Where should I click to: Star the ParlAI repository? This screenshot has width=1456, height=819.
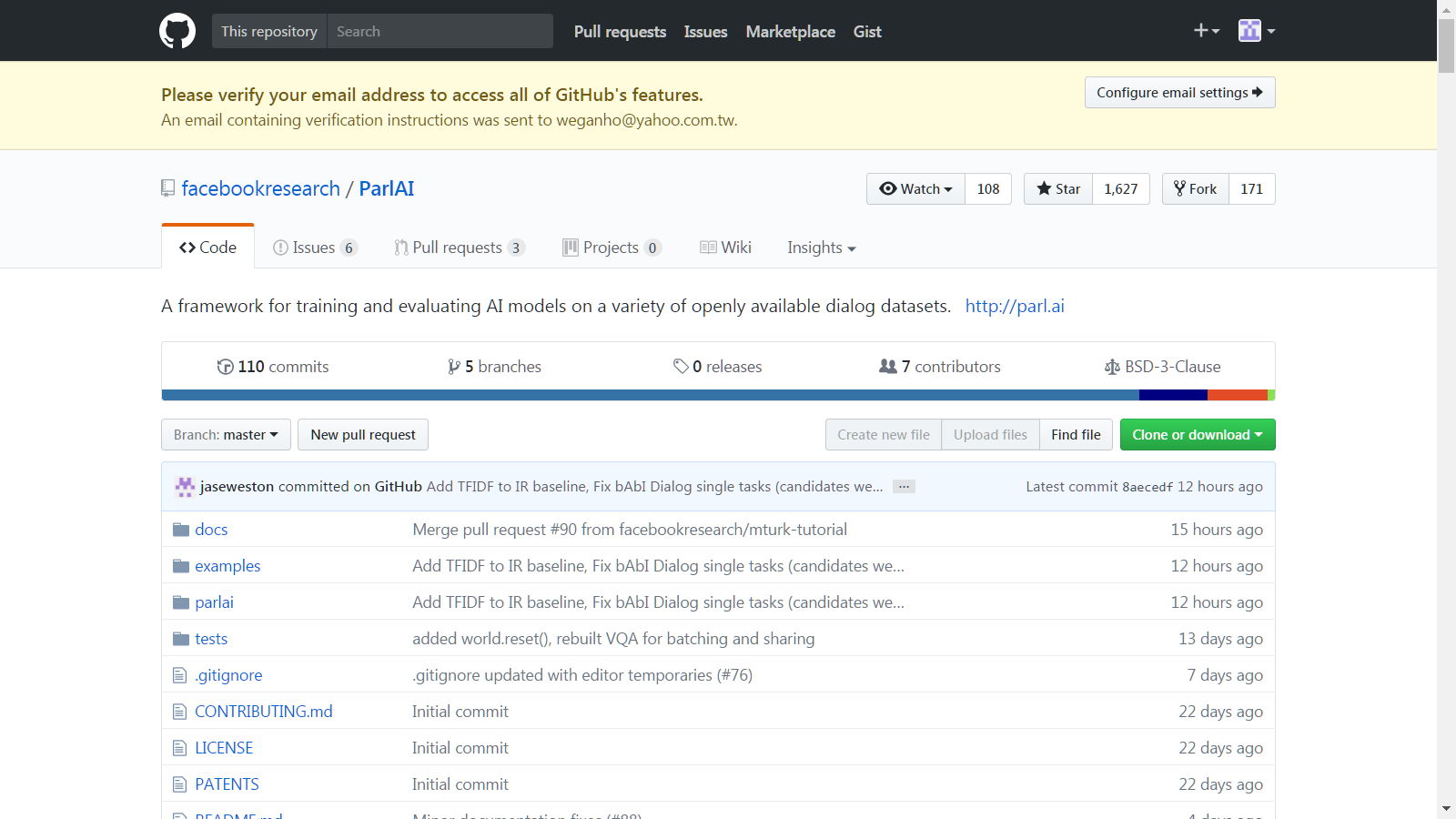tap(1058, 189)
